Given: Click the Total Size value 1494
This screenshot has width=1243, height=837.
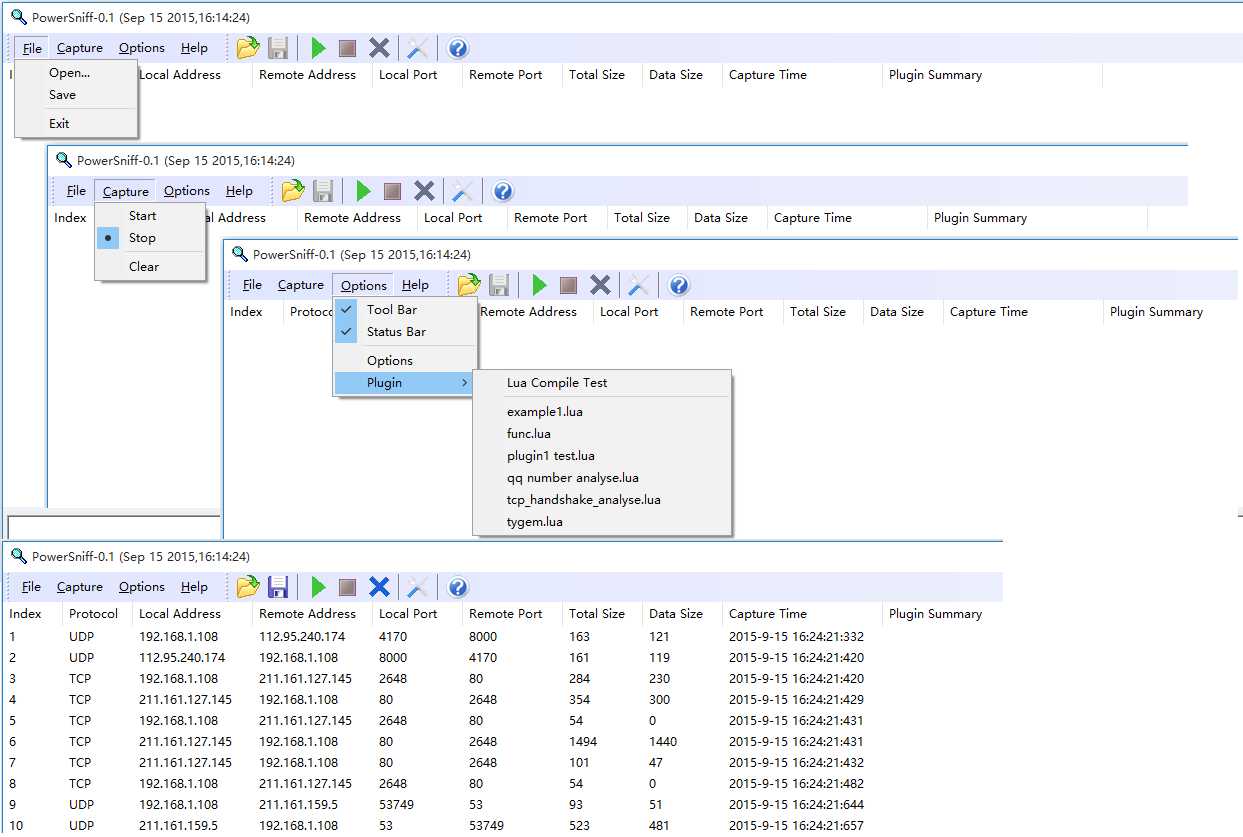Looking at the screenshot, I should pyautogui.click(x=583, y=742).
